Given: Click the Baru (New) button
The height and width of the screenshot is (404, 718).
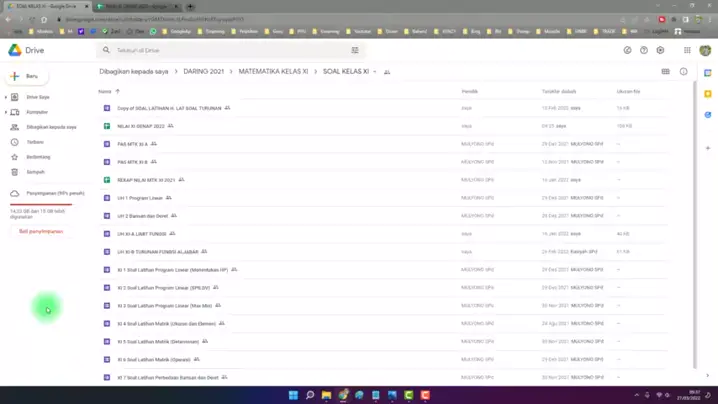Looking at the screenshot, I should tap(25, 76).
